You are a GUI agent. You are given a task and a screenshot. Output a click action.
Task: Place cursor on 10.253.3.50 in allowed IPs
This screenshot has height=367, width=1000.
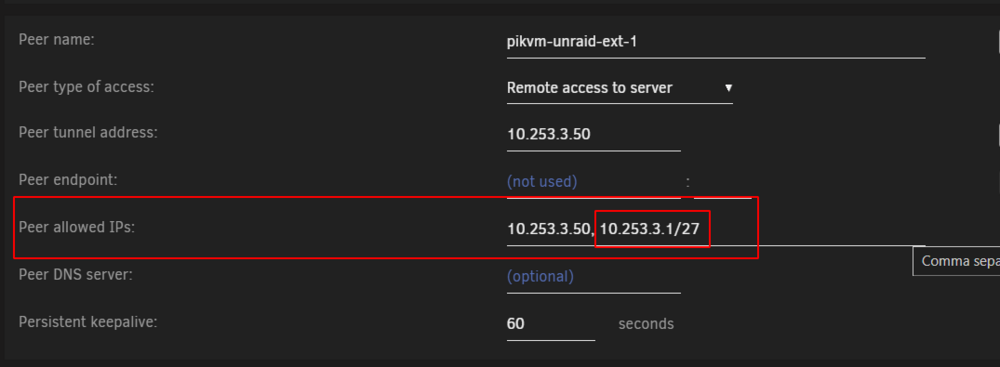(x=548, y=229)
